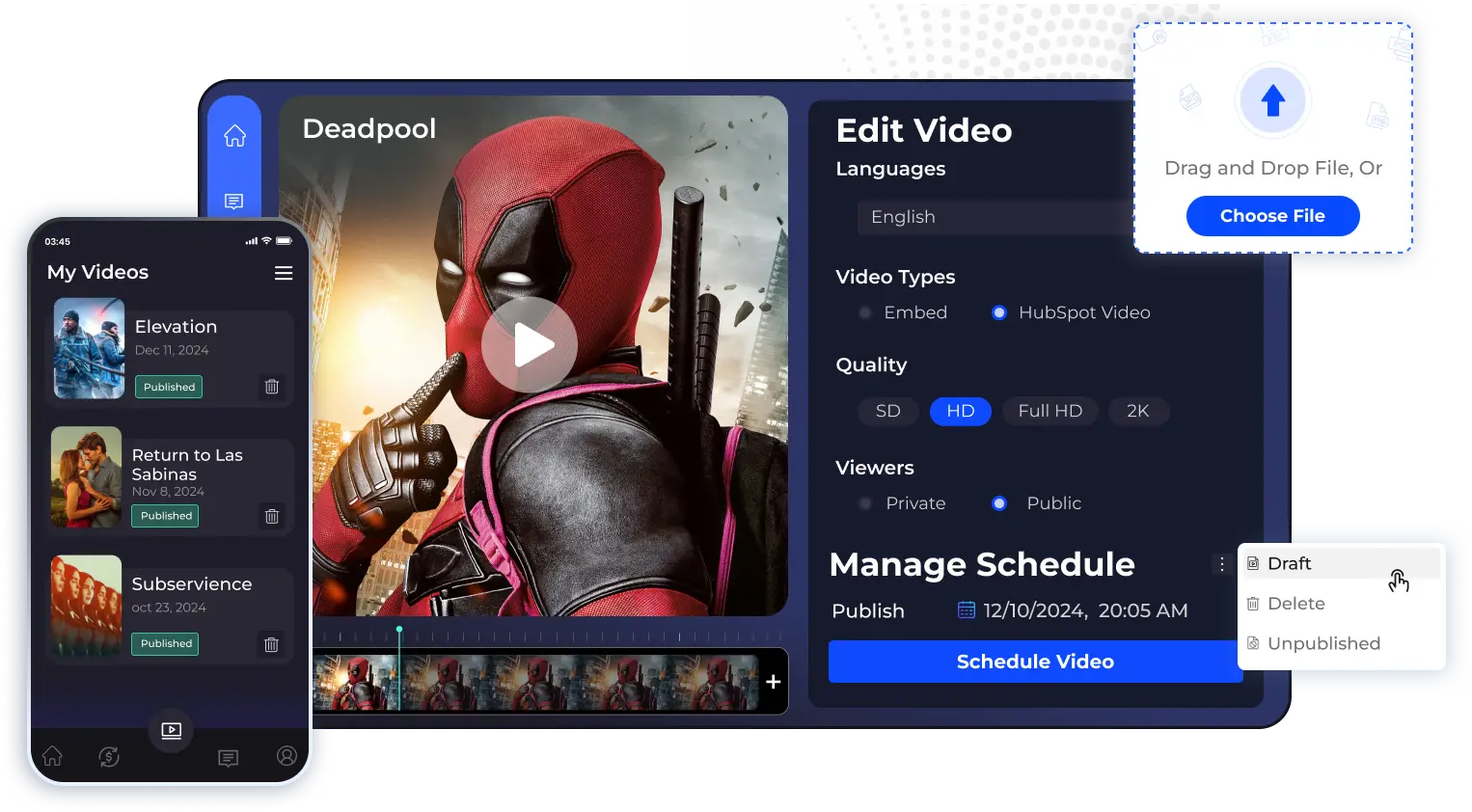Play the Deadpool video
1472x812 pixels.
click(x=530, y=344)
